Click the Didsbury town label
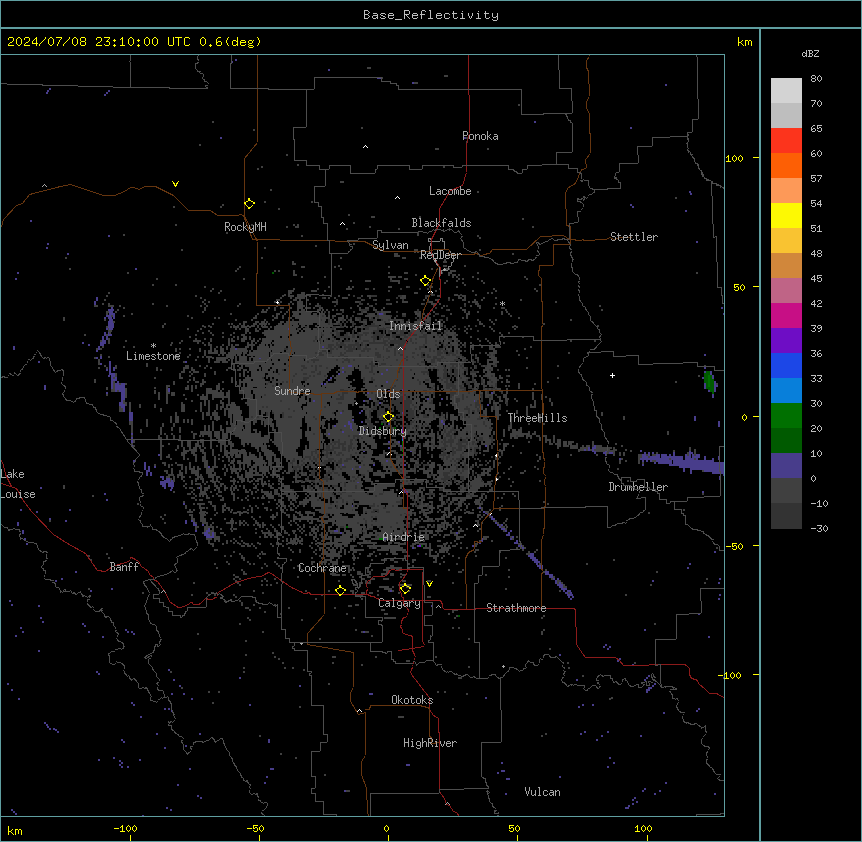Viewport: 862px width, 842px height. [x=383, y=431]
